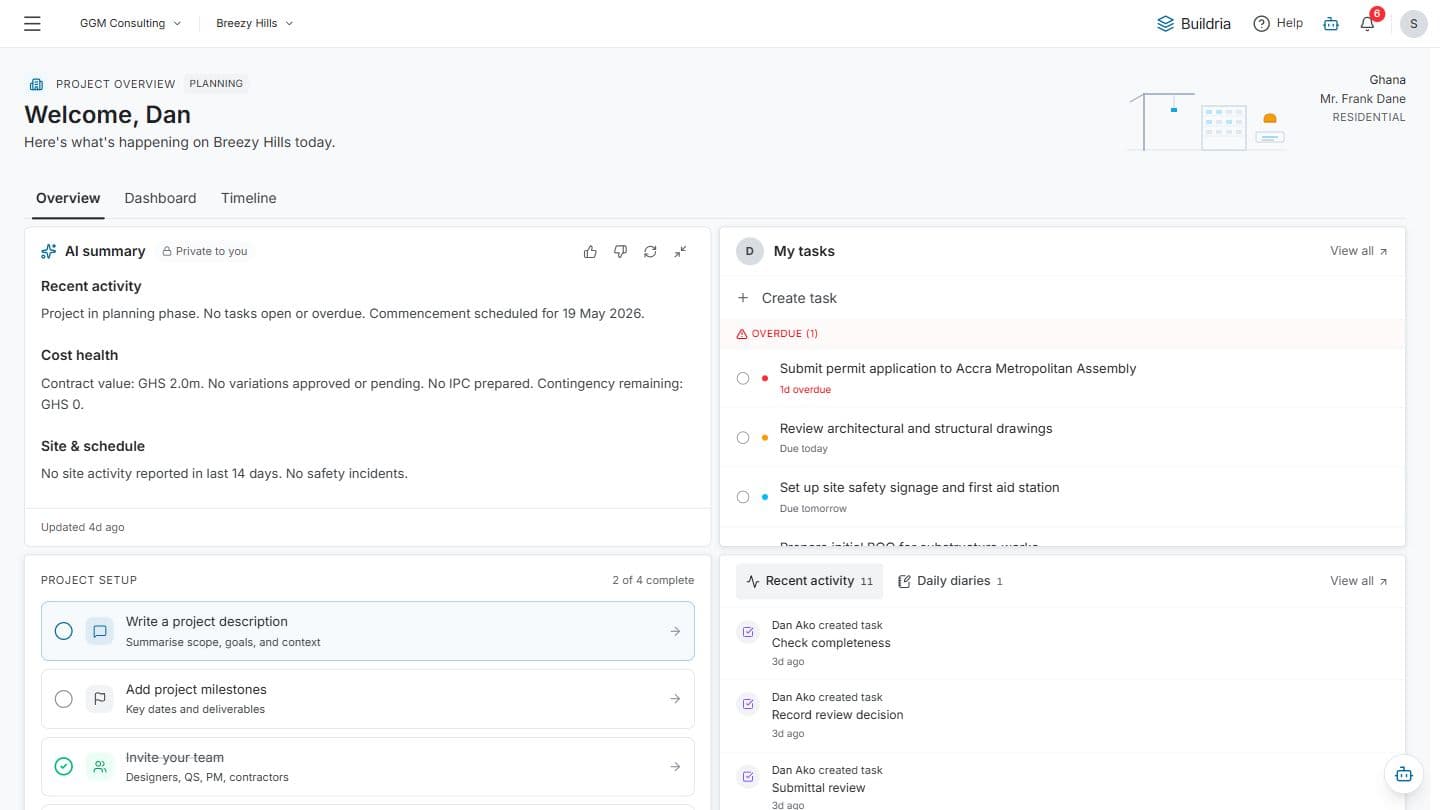1440x810 pixels.
Task: Give thumbs up to AI summary
Action: tap(590, 252)
